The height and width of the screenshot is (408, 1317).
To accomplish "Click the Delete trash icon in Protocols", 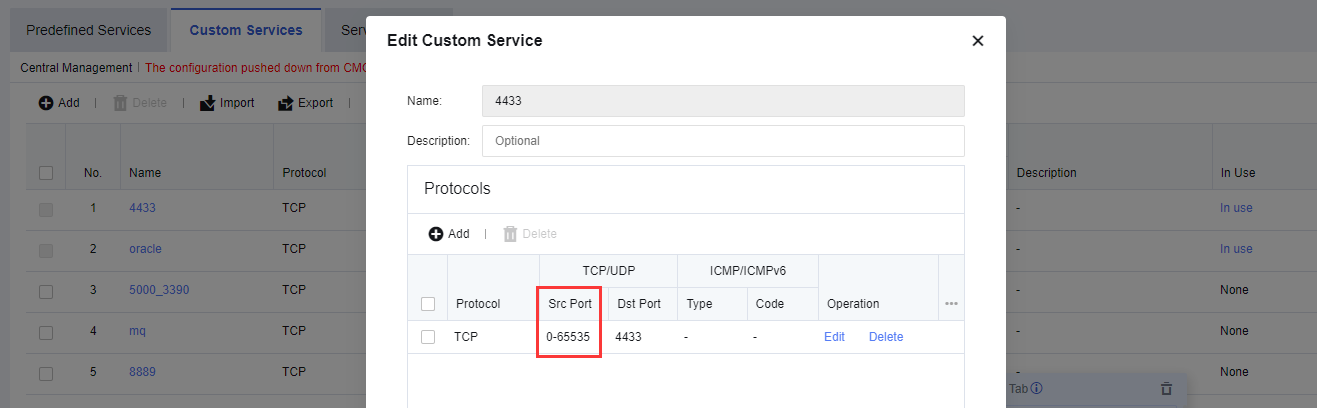I will (510, 234).
